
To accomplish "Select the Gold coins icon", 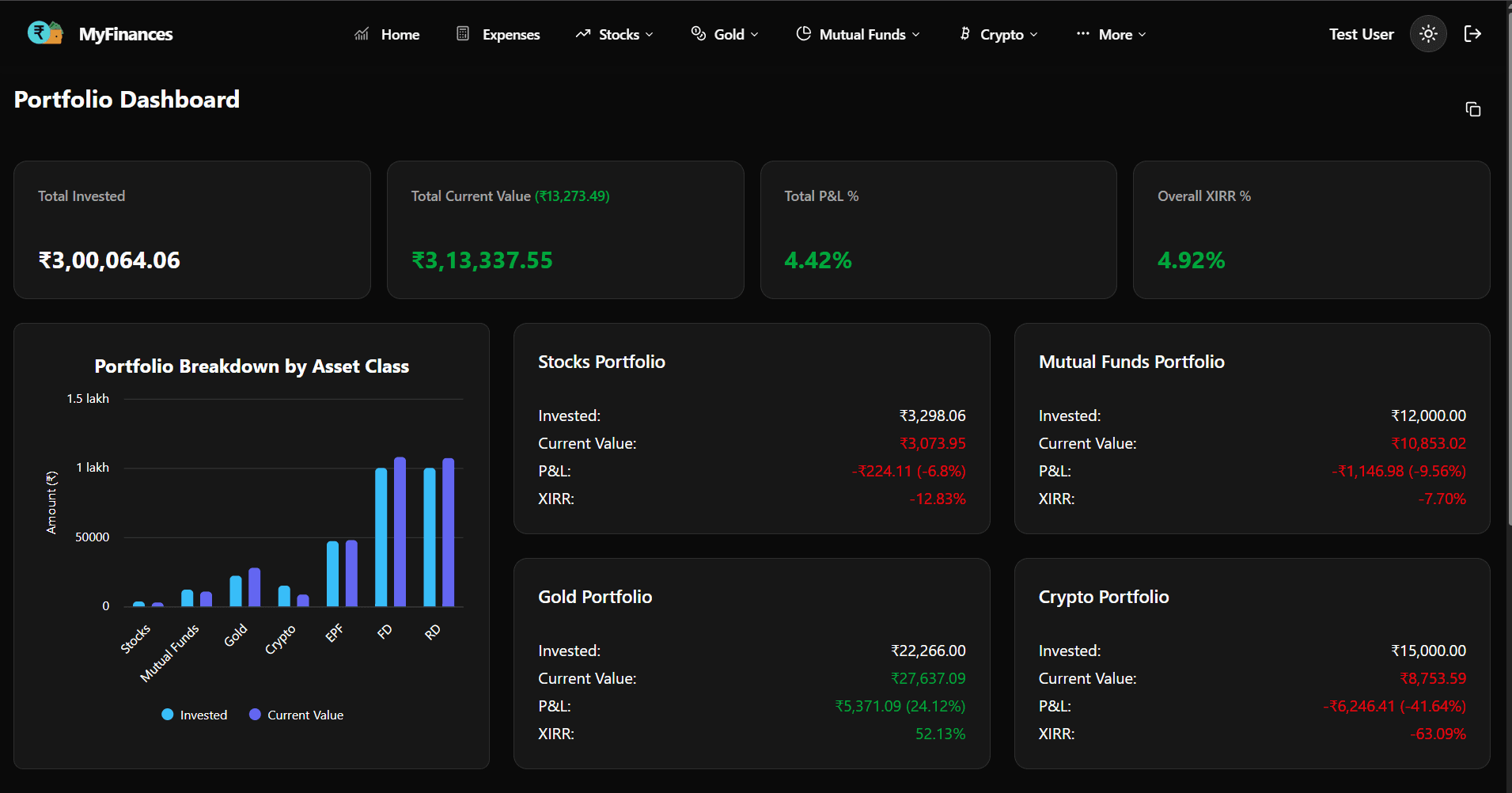I will [x=699, y=34].
